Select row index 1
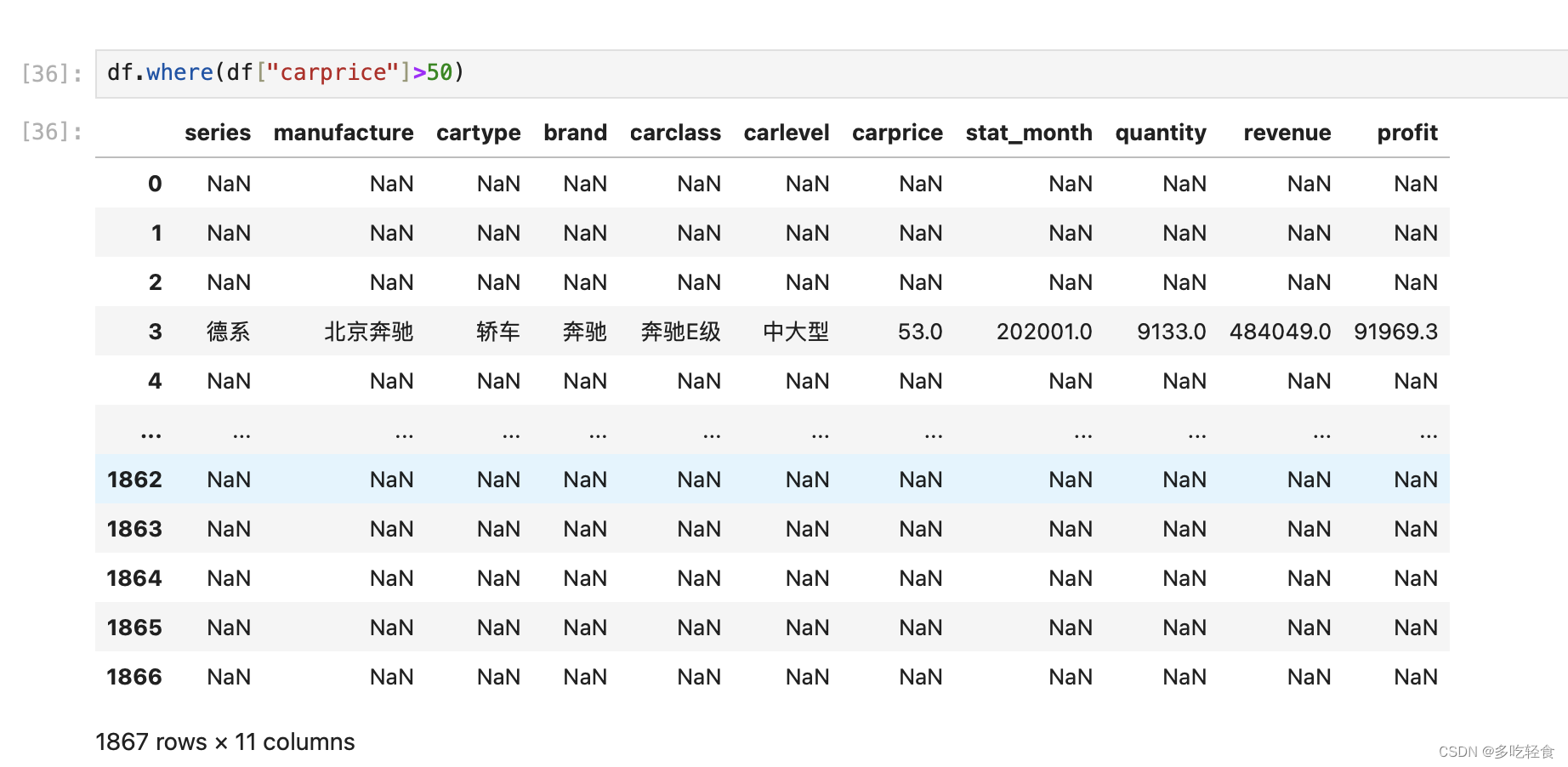 click(156, 233)
